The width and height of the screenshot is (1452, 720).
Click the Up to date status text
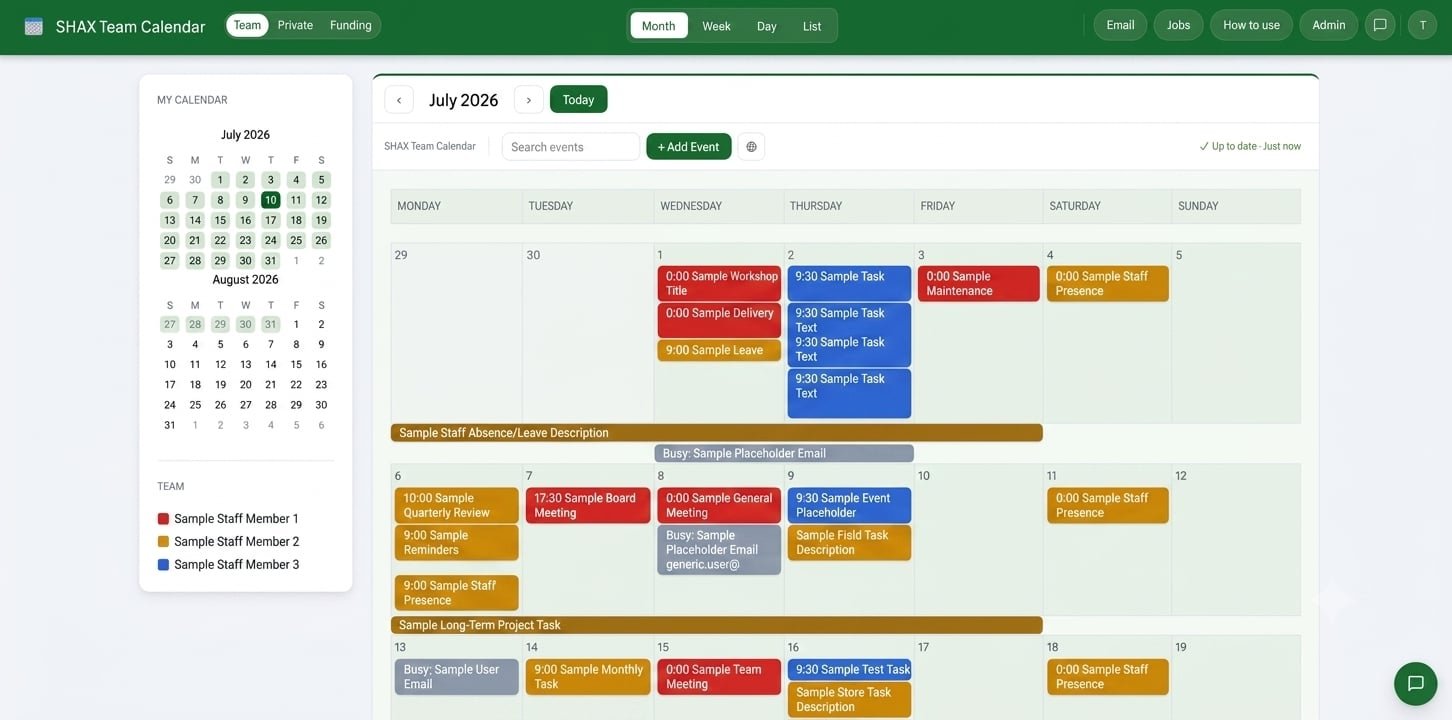[1250, 147]
